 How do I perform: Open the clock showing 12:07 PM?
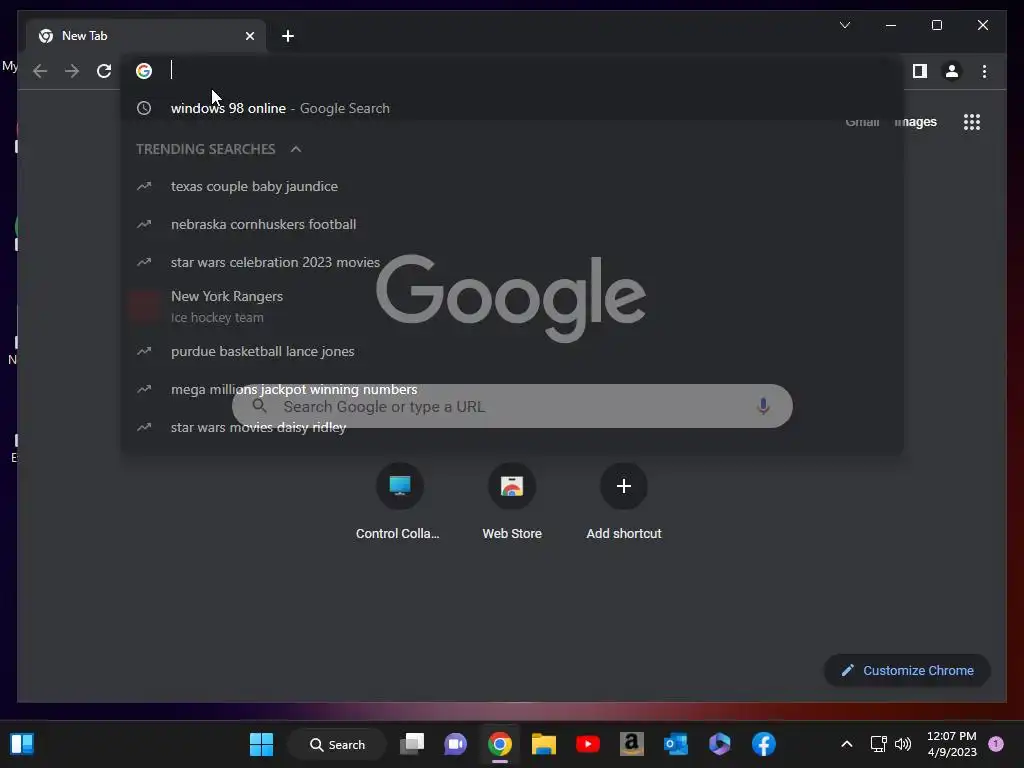click(952, 744)
